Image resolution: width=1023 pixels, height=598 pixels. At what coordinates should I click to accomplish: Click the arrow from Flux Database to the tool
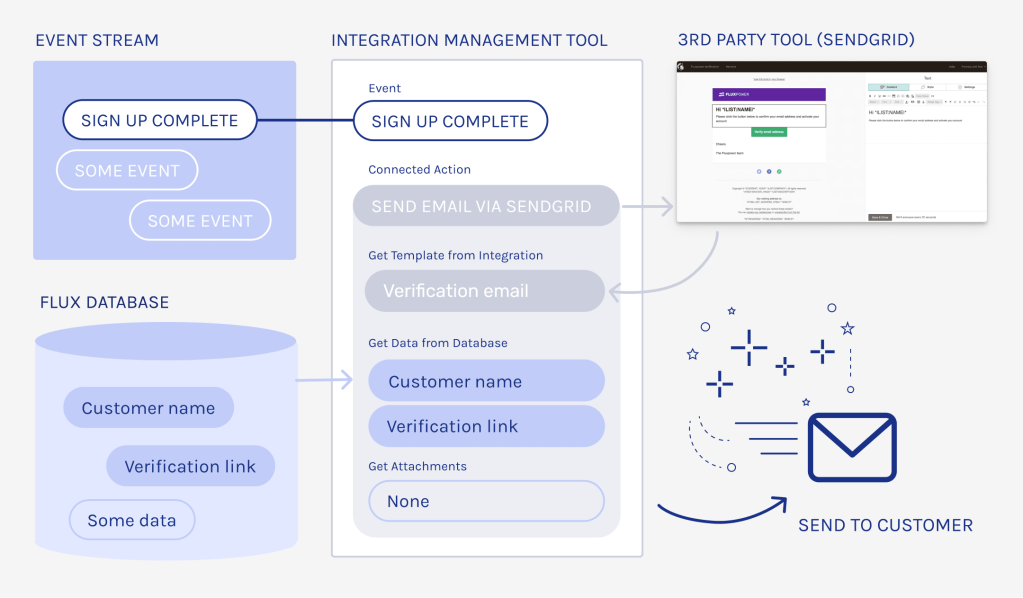tap(326, 380)
